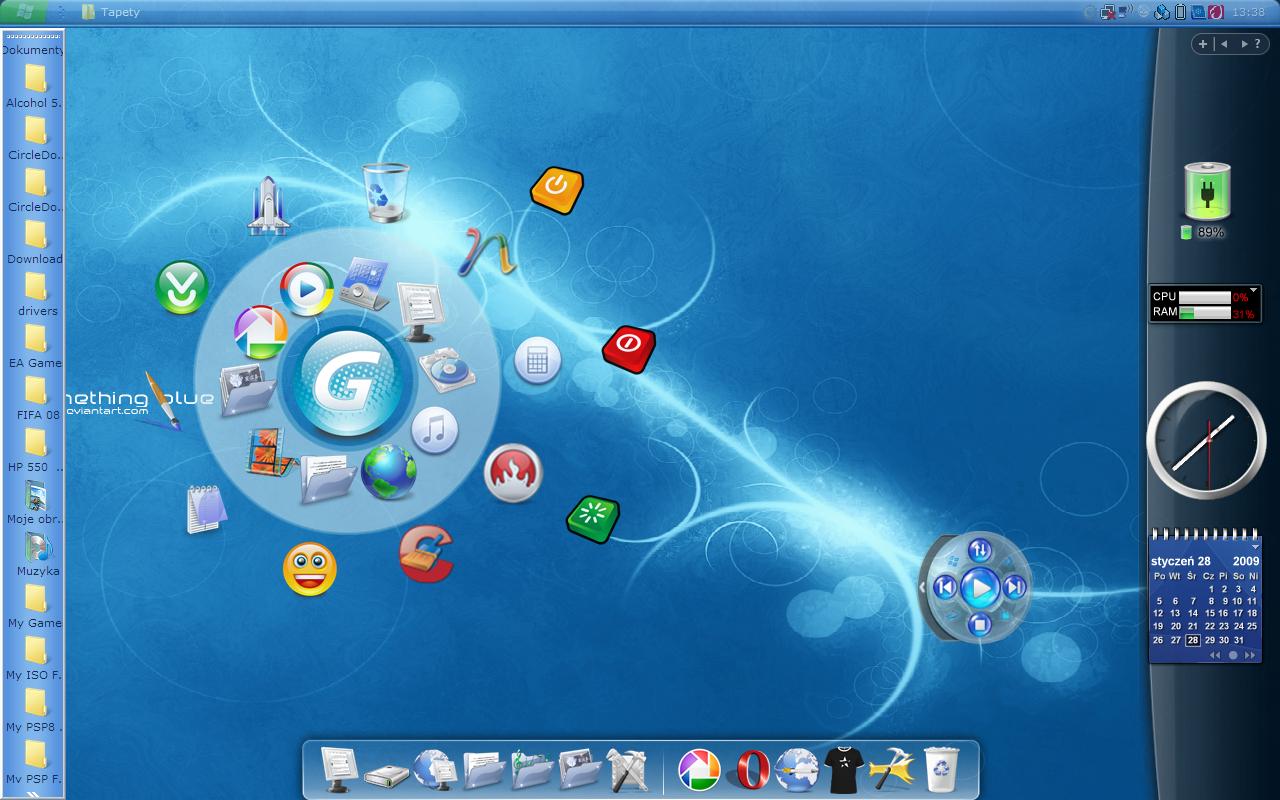Click the green restart key icon

coord(593,519)
